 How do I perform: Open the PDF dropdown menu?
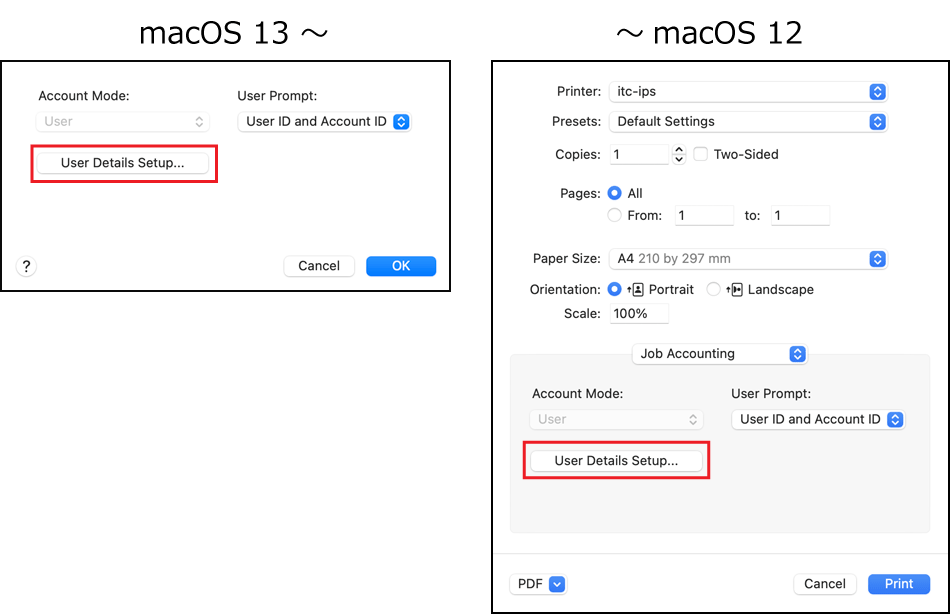coord(539,584)
